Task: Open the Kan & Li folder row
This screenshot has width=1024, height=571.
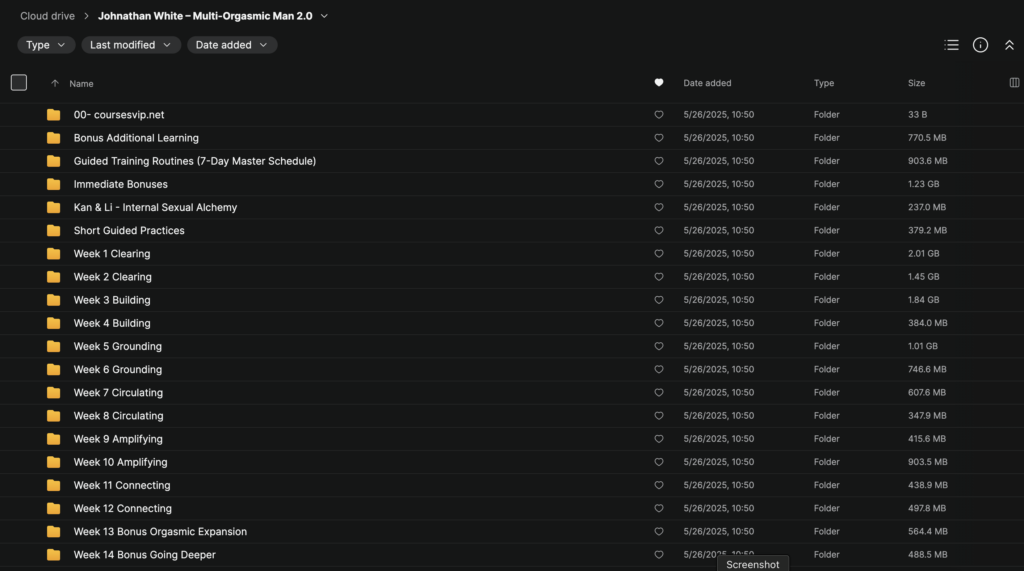Action: click(155, 207)
